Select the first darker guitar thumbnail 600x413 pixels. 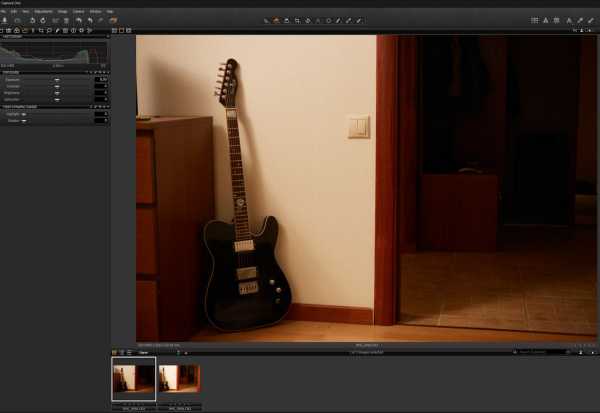click(x=134, y=379)
